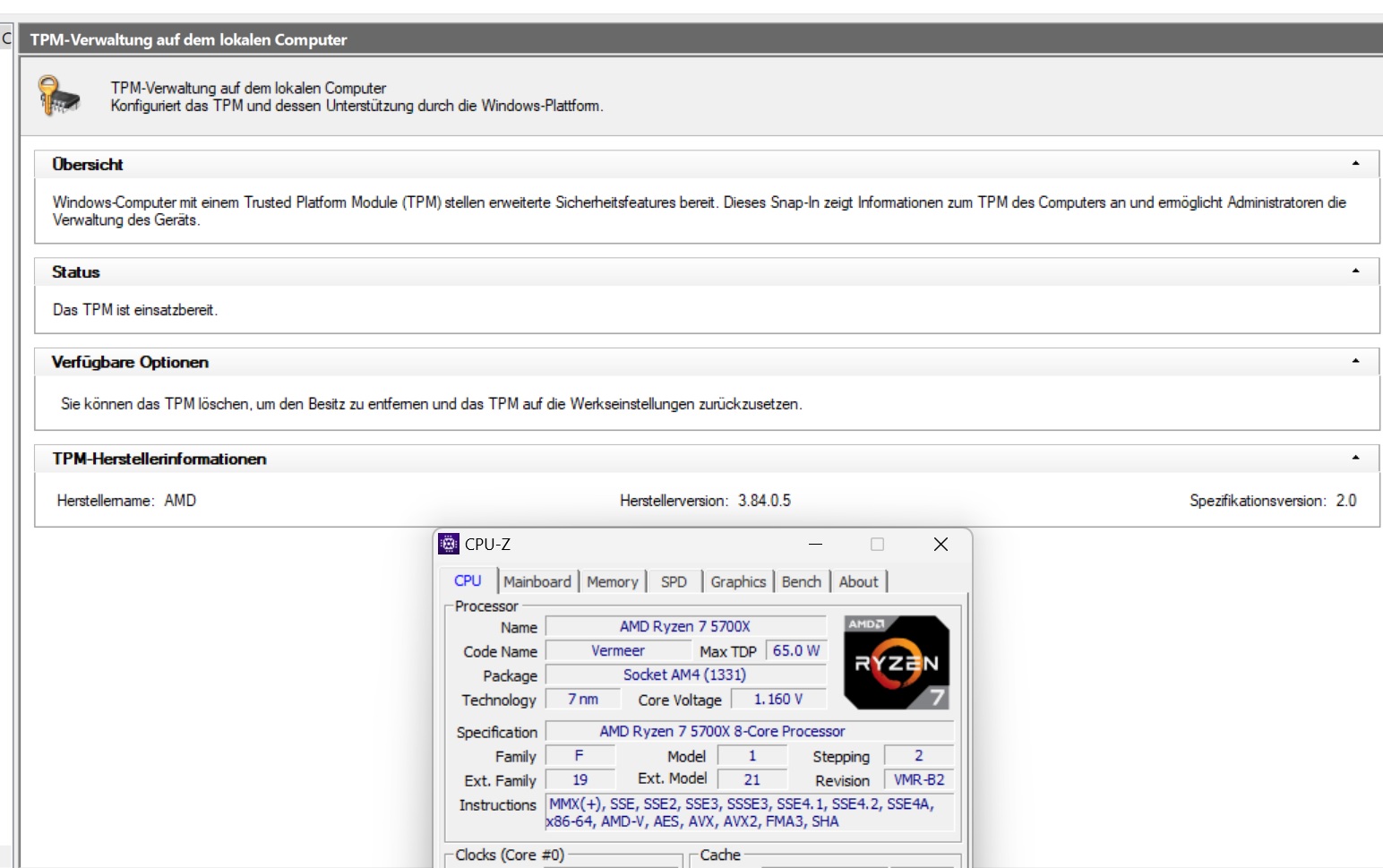This screenshot has width=1383, height=868.
Task: Click the AMD Ryzen 7 logo image
Action: click(x=897, y=663)
